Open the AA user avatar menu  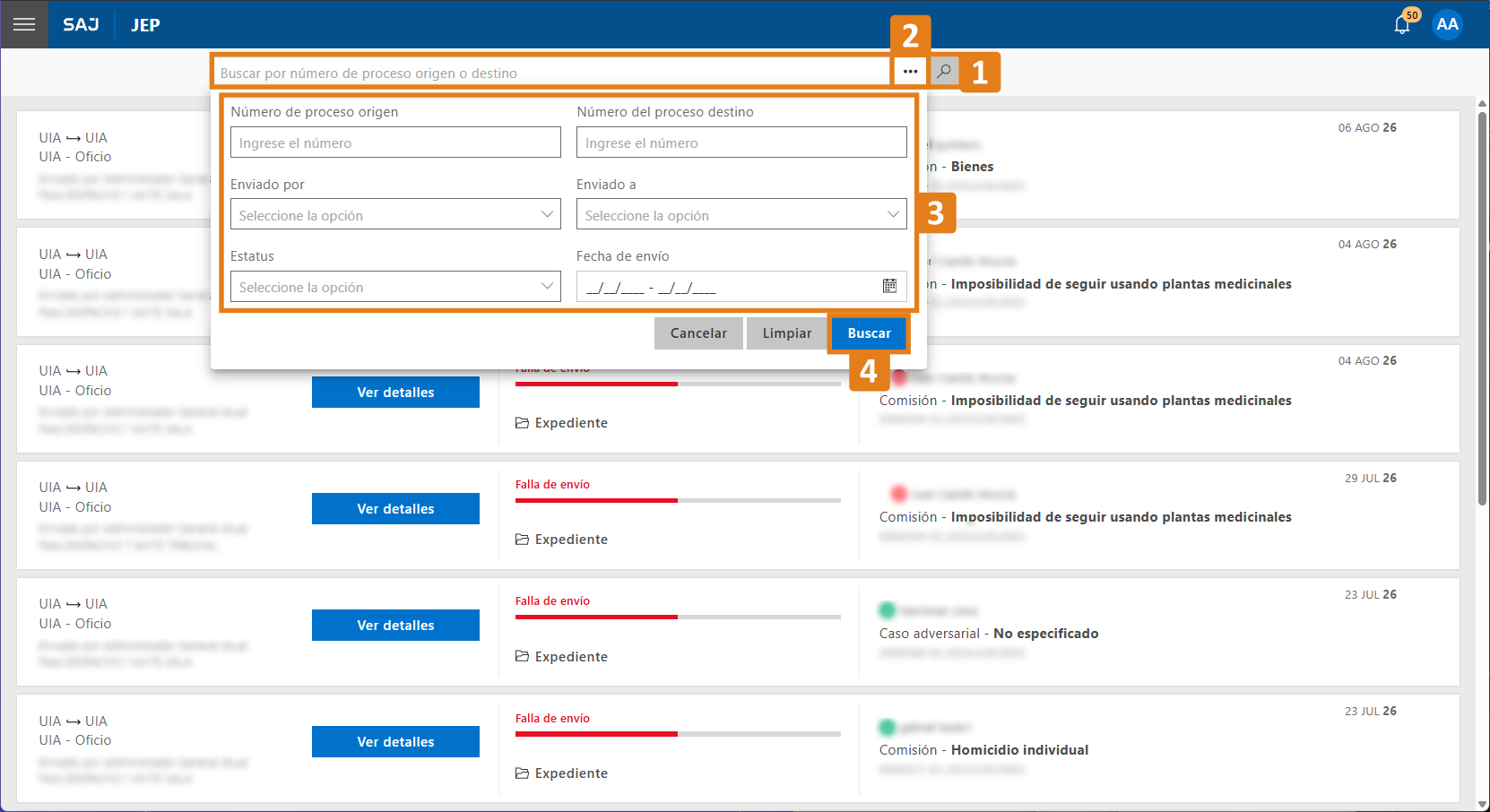coord(1447,24)
